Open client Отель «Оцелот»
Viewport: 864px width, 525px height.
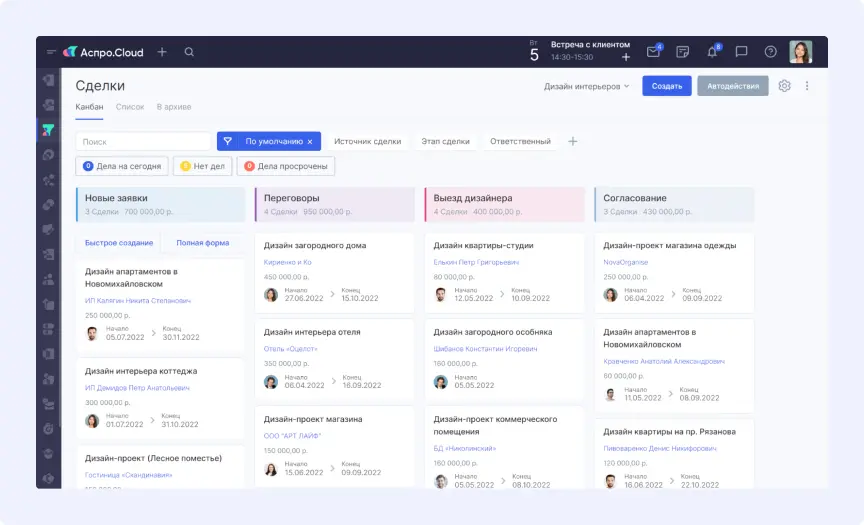[290, 349]
